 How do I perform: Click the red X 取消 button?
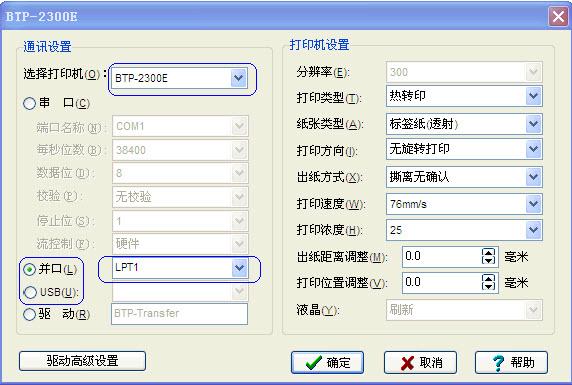click(420, 362)
